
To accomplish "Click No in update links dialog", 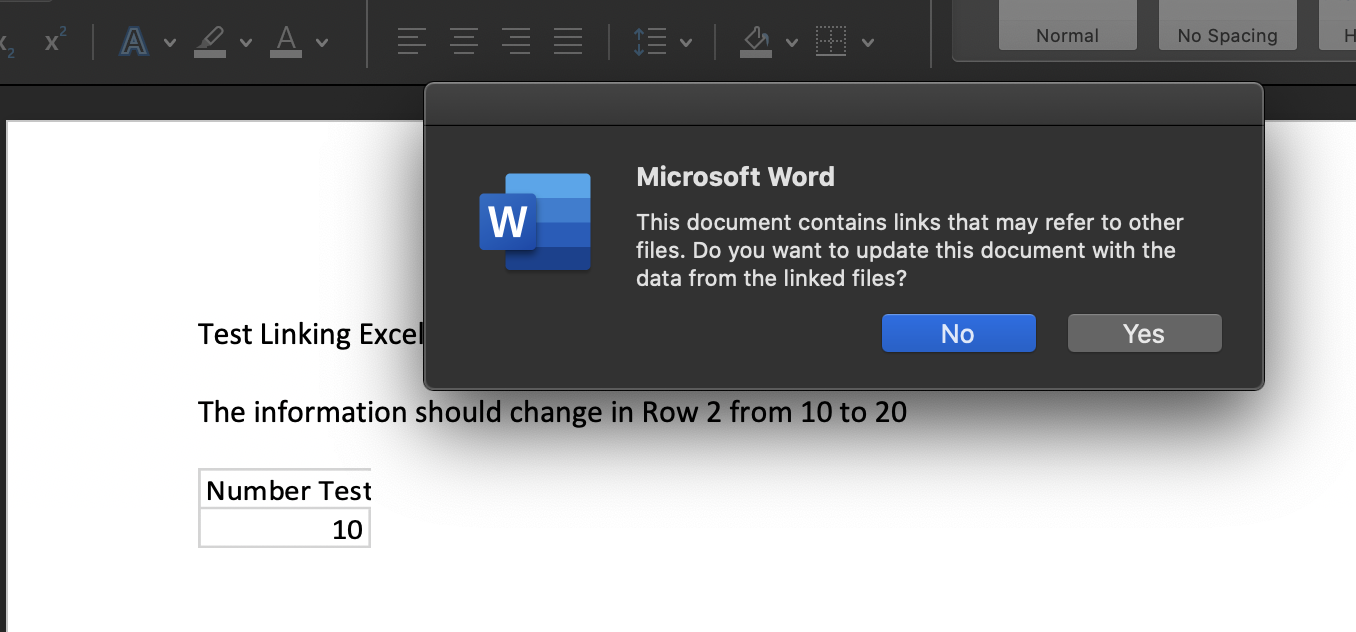I will point(958,334).
